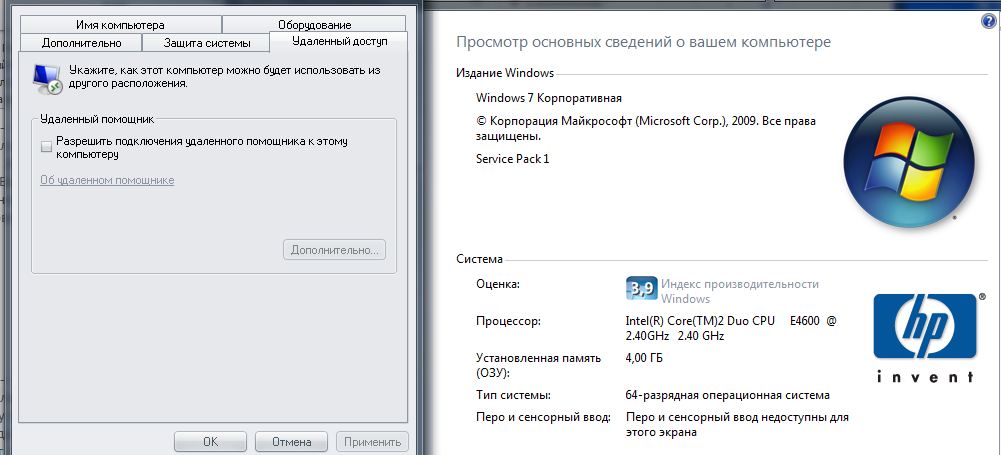Click the text Windows 7 Корпоративная

548,98
